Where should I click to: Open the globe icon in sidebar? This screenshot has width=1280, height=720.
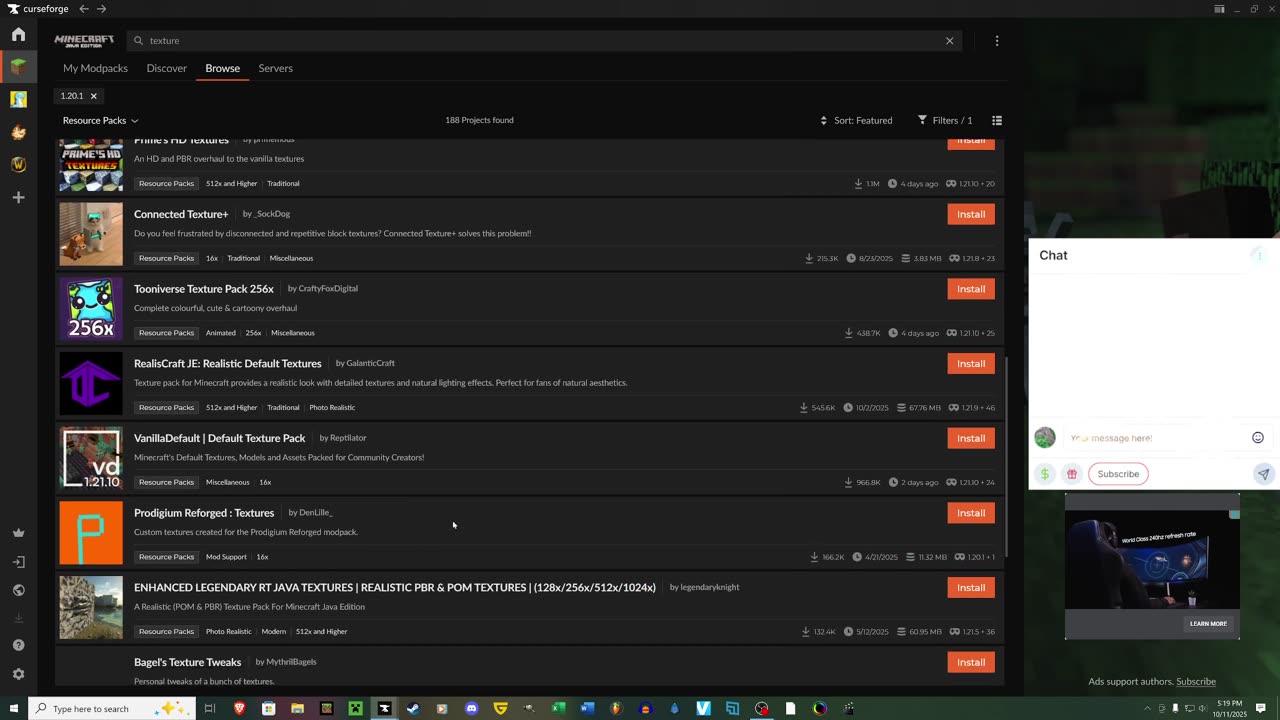pyautogui.click(x=18, y=590)
